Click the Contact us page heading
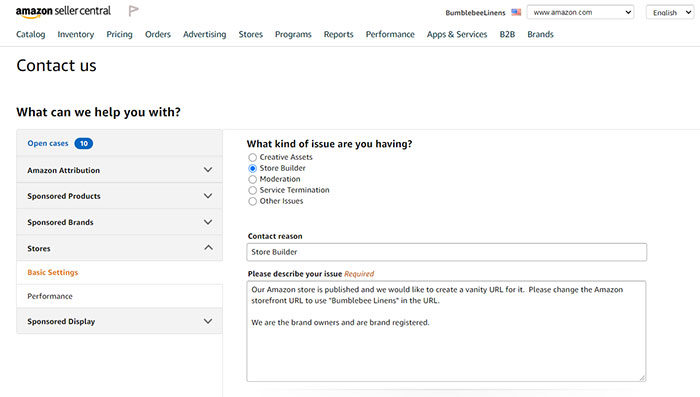700x397 pixels. coord(56,66)
